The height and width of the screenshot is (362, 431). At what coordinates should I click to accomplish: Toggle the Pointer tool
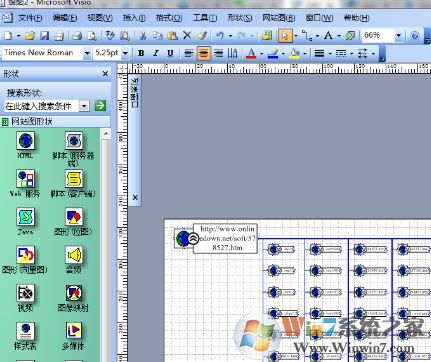tap(285, 35)
